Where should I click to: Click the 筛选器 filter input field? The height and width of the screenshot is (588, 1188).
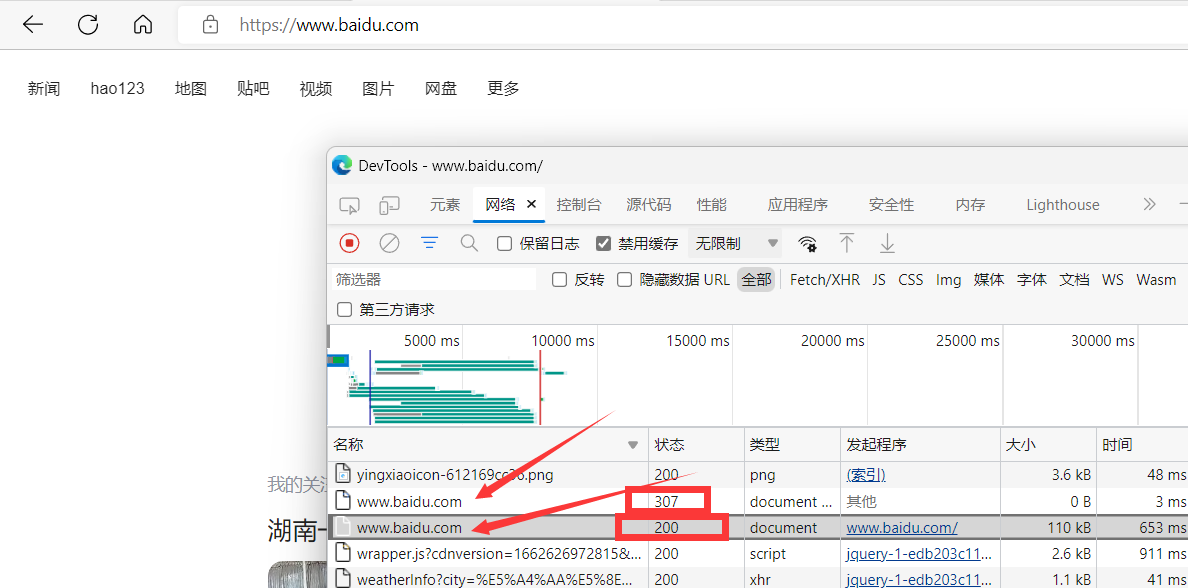click(x=433, y=280)
